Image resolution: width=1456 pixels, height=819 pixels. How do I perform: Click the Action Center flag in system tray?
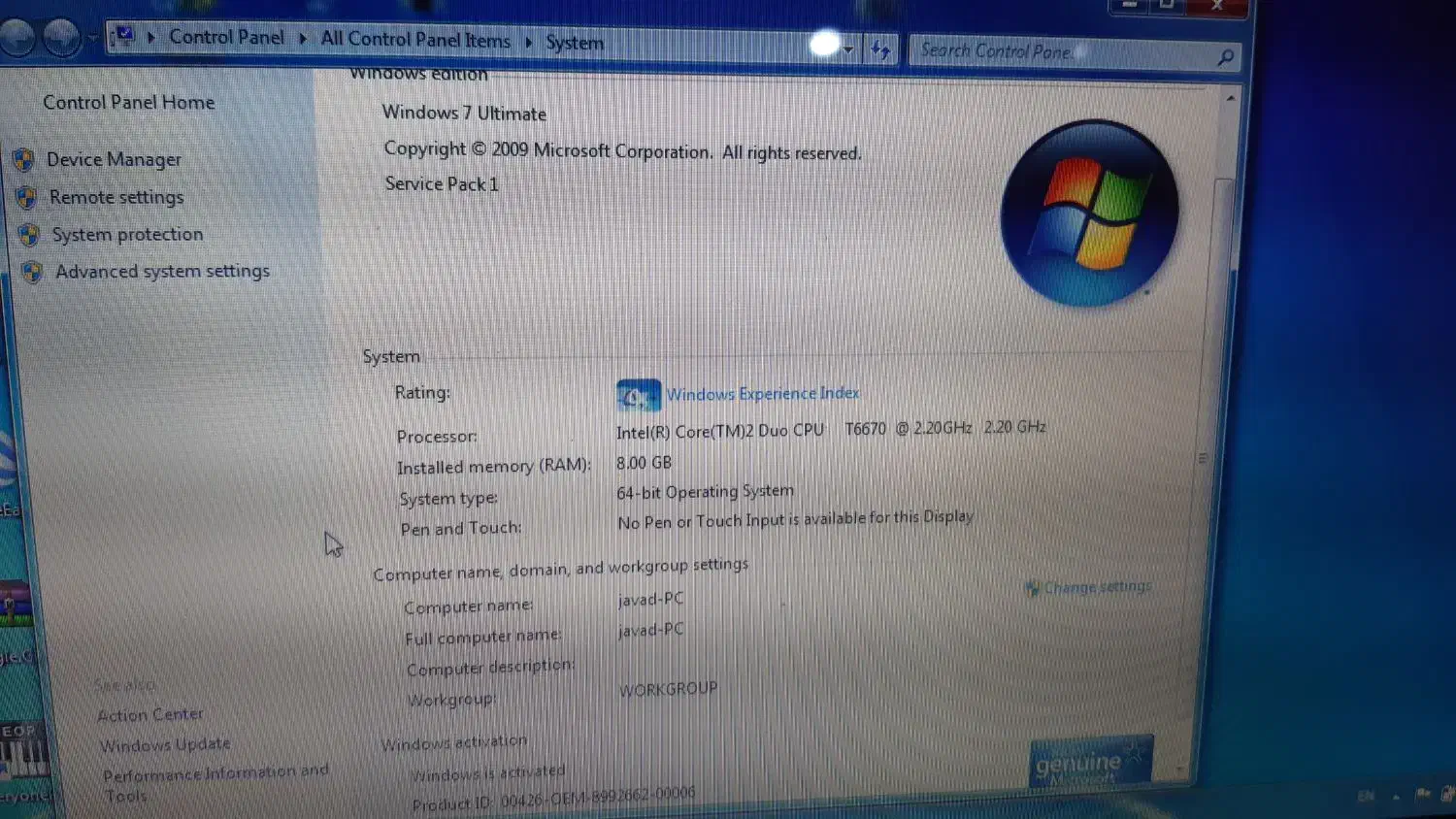(x=1423, y=794)
